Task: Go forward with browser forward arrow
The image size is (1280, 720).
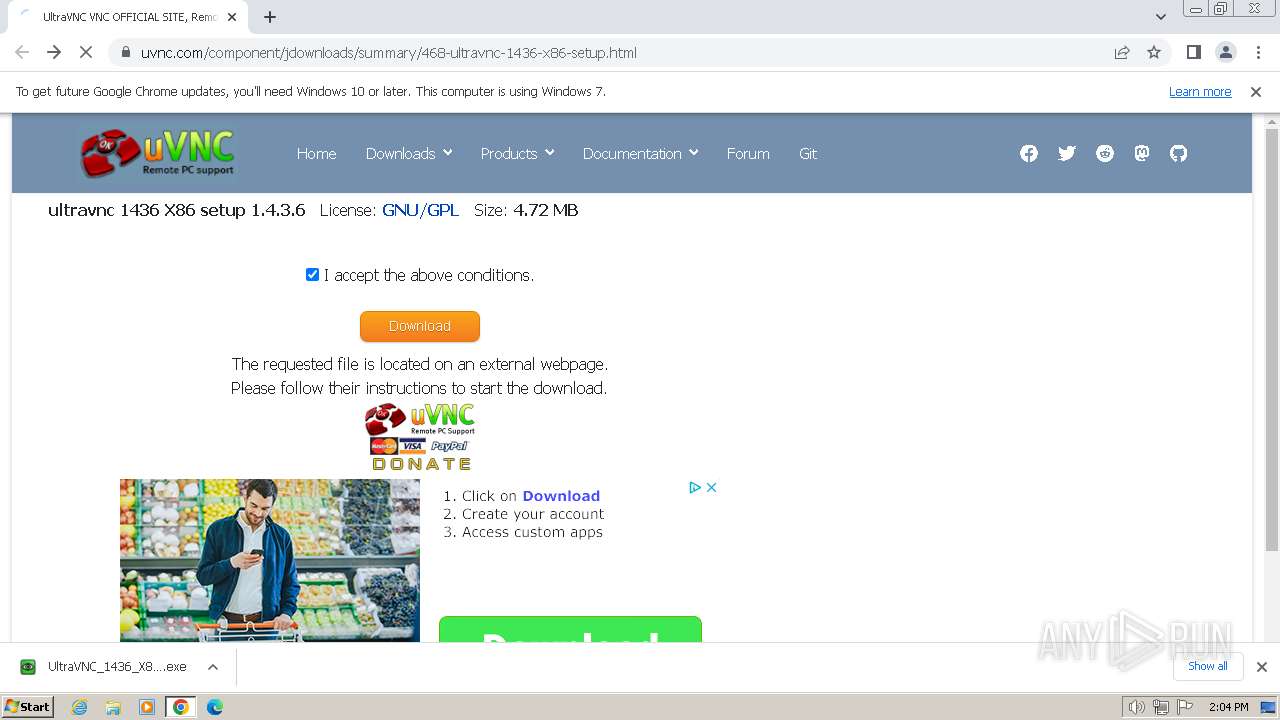Action: tap(54, 52)
